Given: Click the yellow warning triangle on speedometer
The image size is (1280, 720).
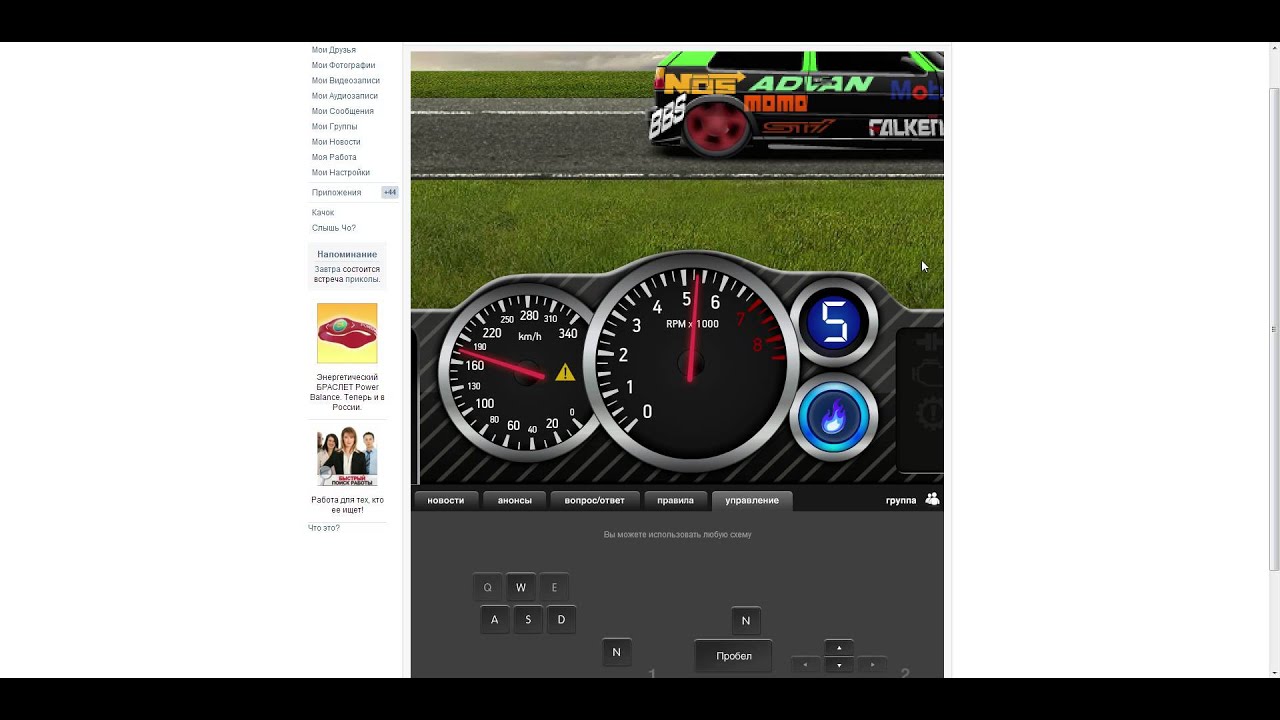Looking at the screenshot, I should click(565, 372).
